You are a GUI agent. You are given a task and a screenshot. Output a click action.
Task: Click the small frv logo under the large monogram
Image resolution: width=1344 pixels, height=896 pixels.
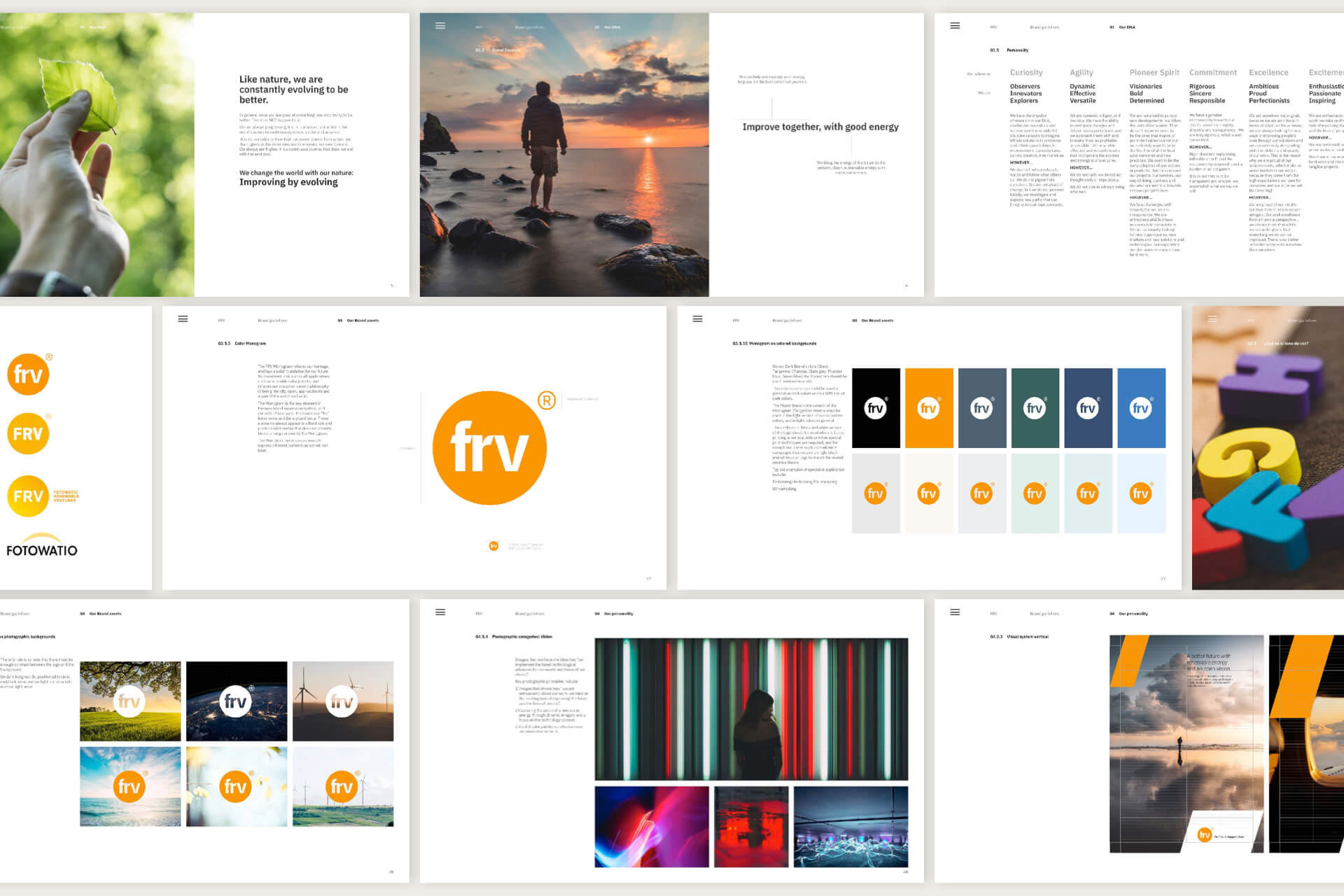493,546
